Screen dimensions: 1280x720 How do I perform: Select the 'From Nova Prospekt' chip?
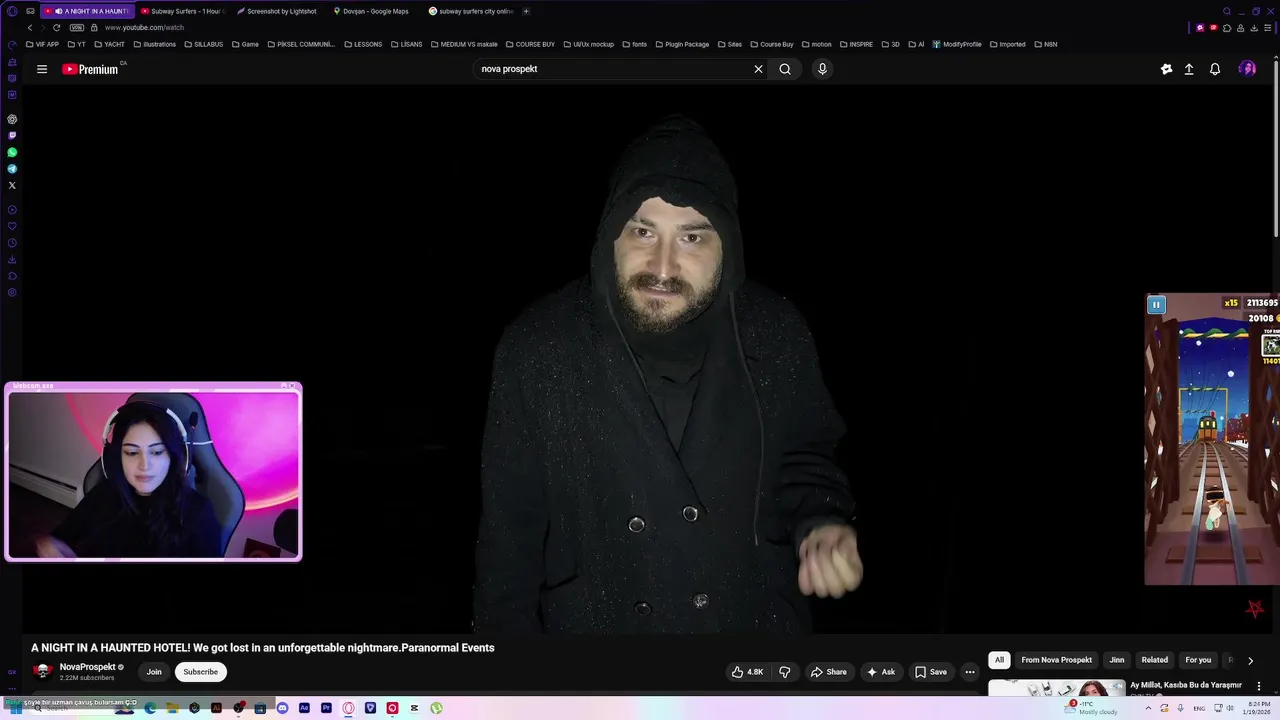tap(1056, 660)
